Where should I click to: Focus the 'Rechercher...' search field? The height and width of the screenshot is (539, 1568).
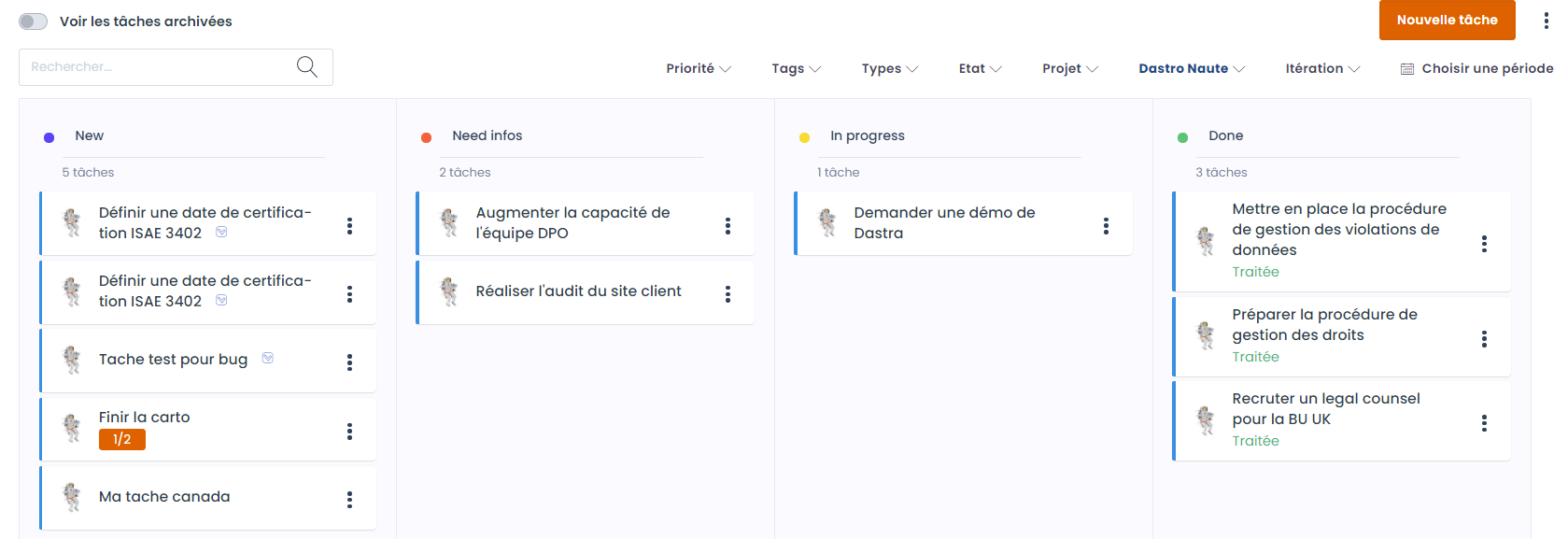pos(154,67)
